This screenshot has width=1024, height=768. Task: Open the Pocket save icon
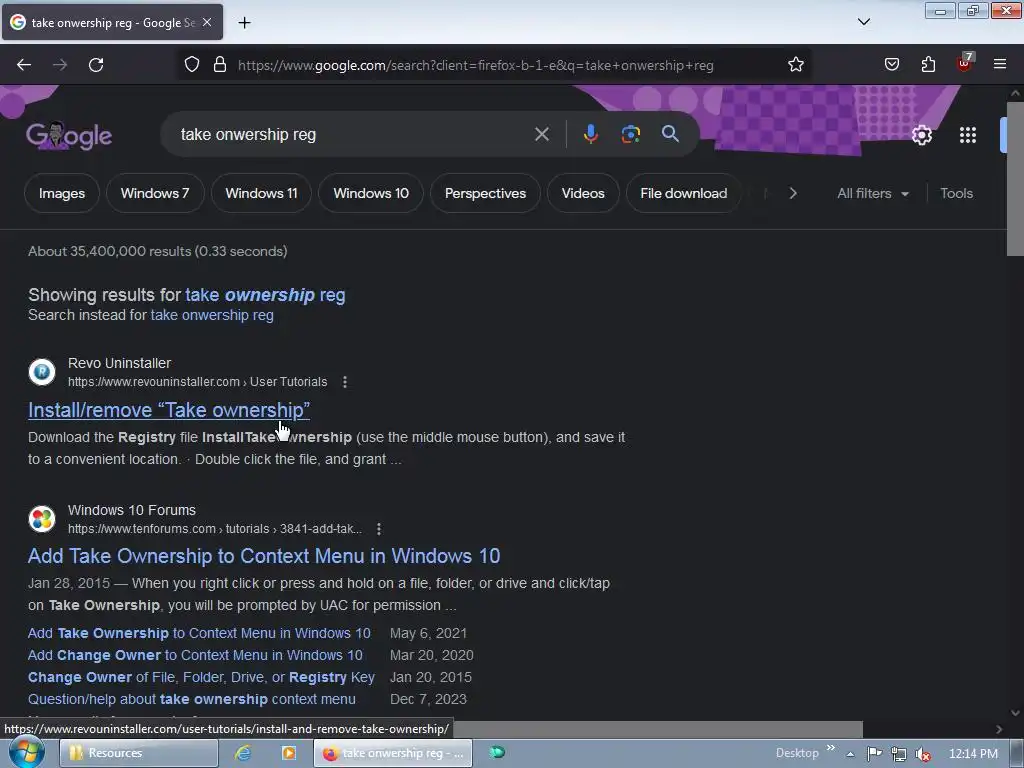[891, 65]
